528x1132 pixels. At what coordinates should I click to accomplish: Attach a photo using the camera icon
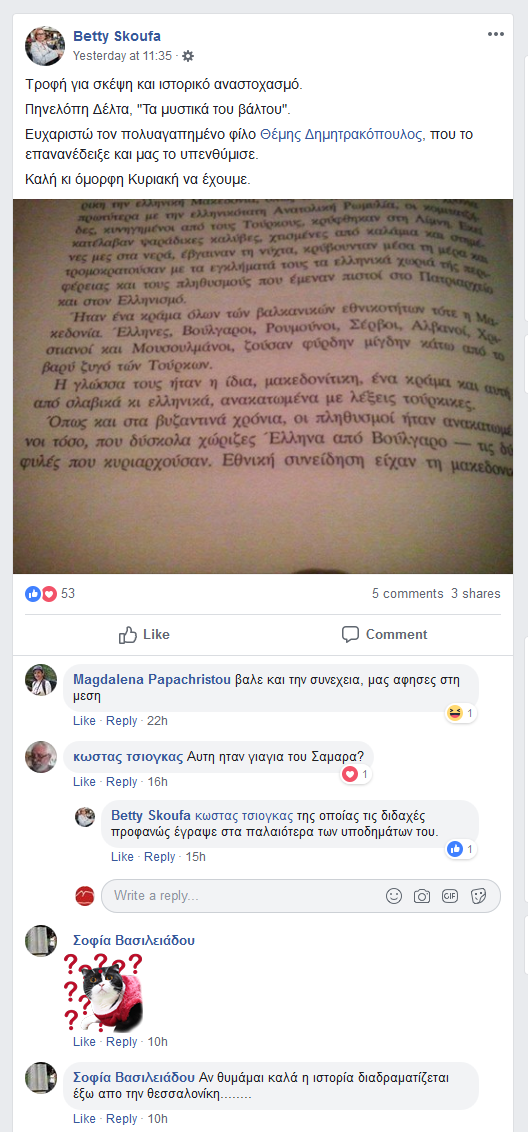point(422,896)
